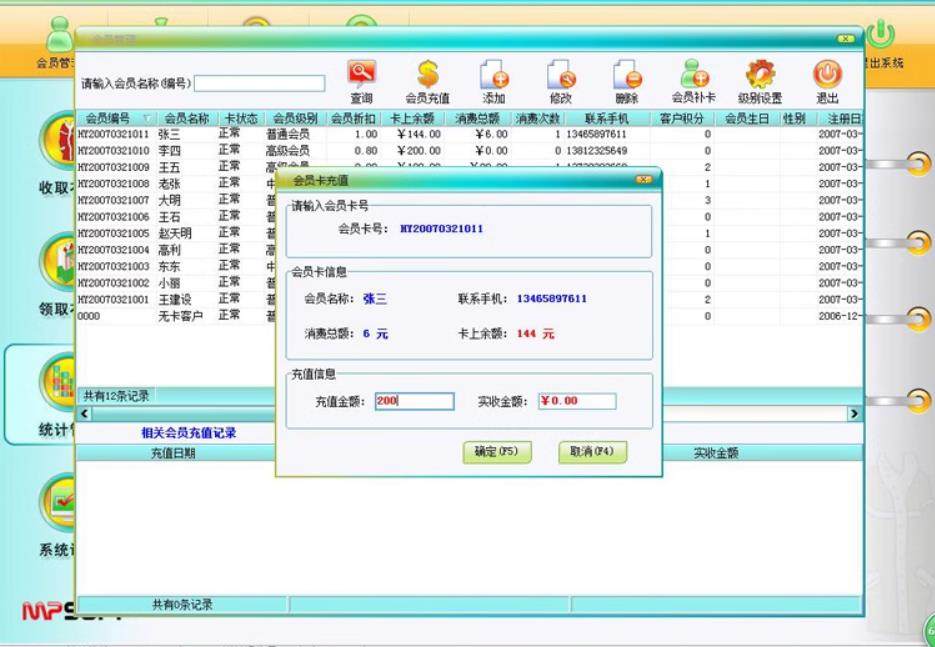Select row HY20070321011 张三

point(469,135)
